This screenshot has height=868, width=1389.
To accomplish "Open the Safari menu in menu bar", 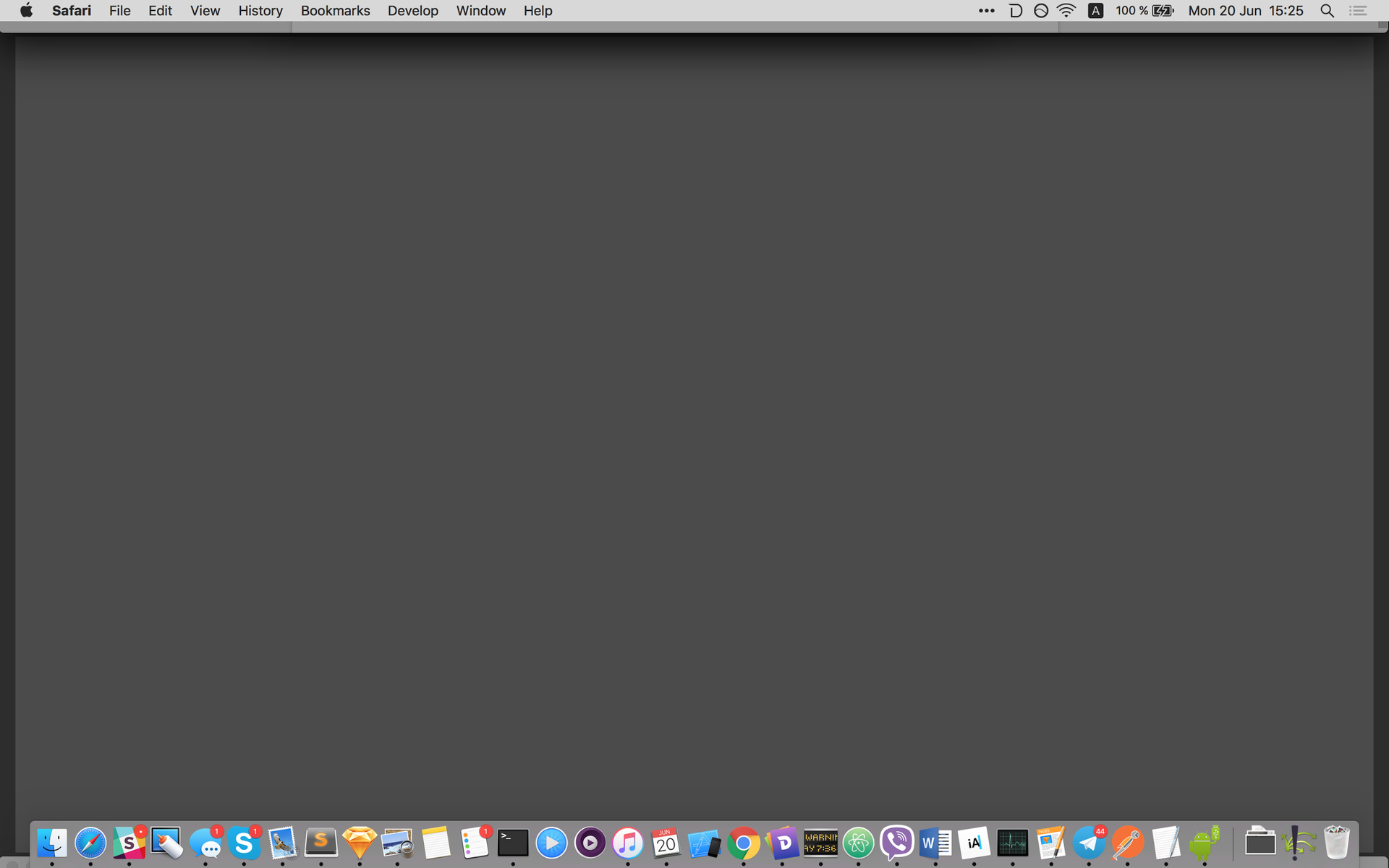I will tap(71, 11).
